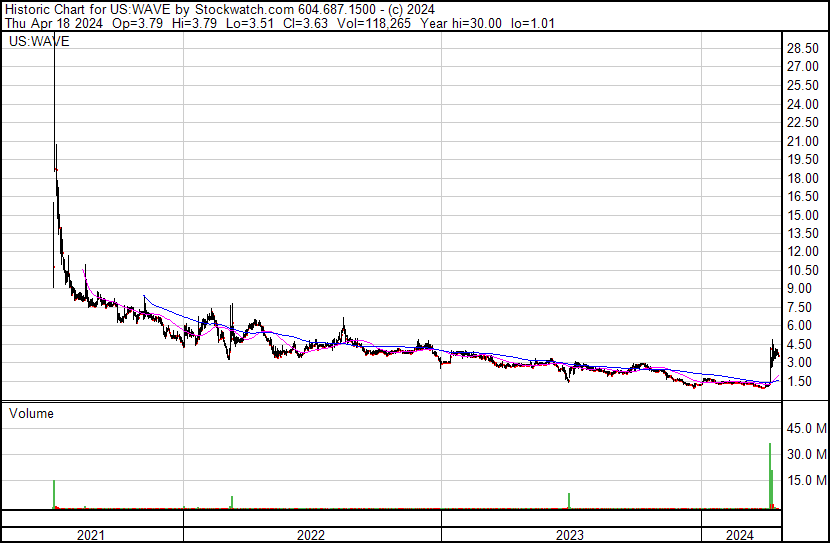Click the 10.50 price axis label
This screenshot has width=830, height=543.
803,270
